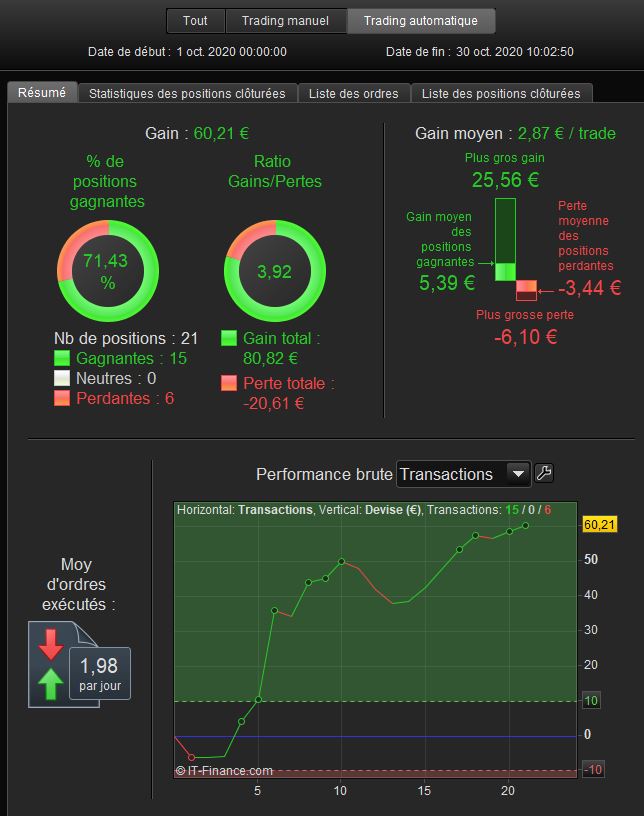Image resolution: width=644 pixels, height=816 pixels.
Task: Click Nb de positions : 21 text
Action: (x=126, y=338)
